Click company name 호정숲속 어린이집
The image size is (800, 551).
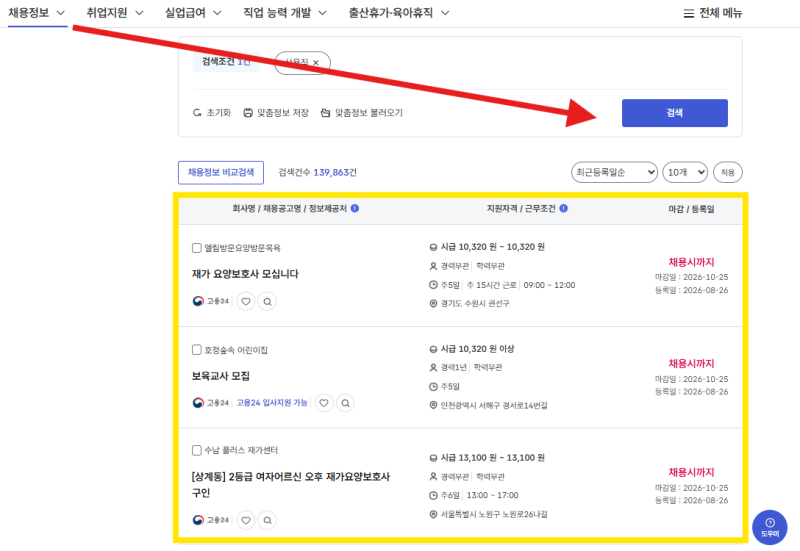pos(236,350)
